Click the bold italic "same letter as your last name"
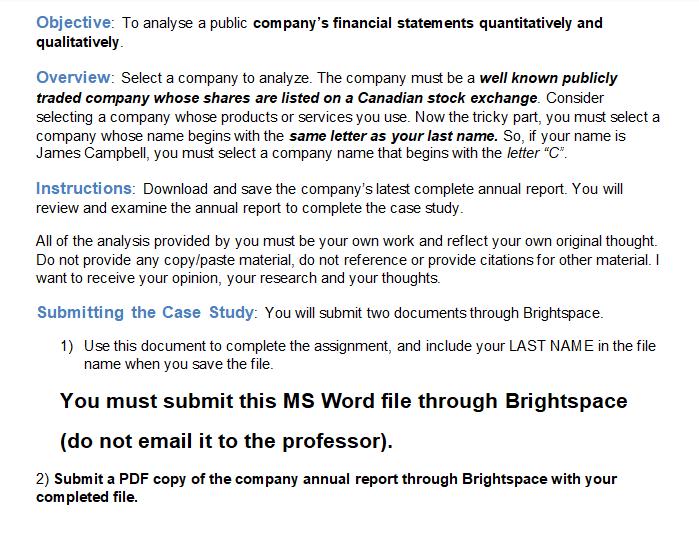 click(393, 136)
